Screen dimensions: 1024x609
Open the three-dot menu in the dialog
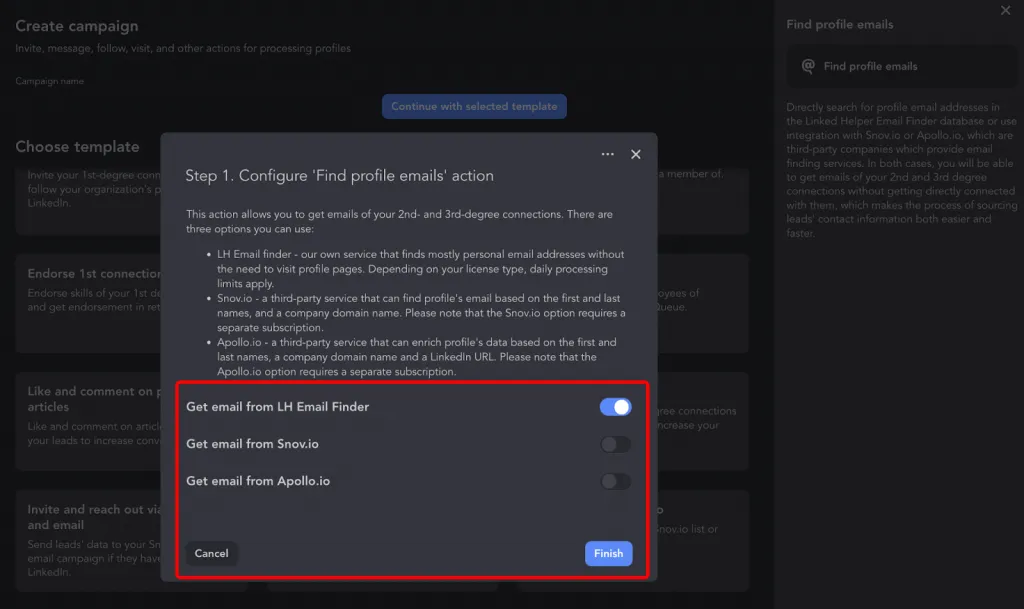pyautogui.click(x=607, y=154)
